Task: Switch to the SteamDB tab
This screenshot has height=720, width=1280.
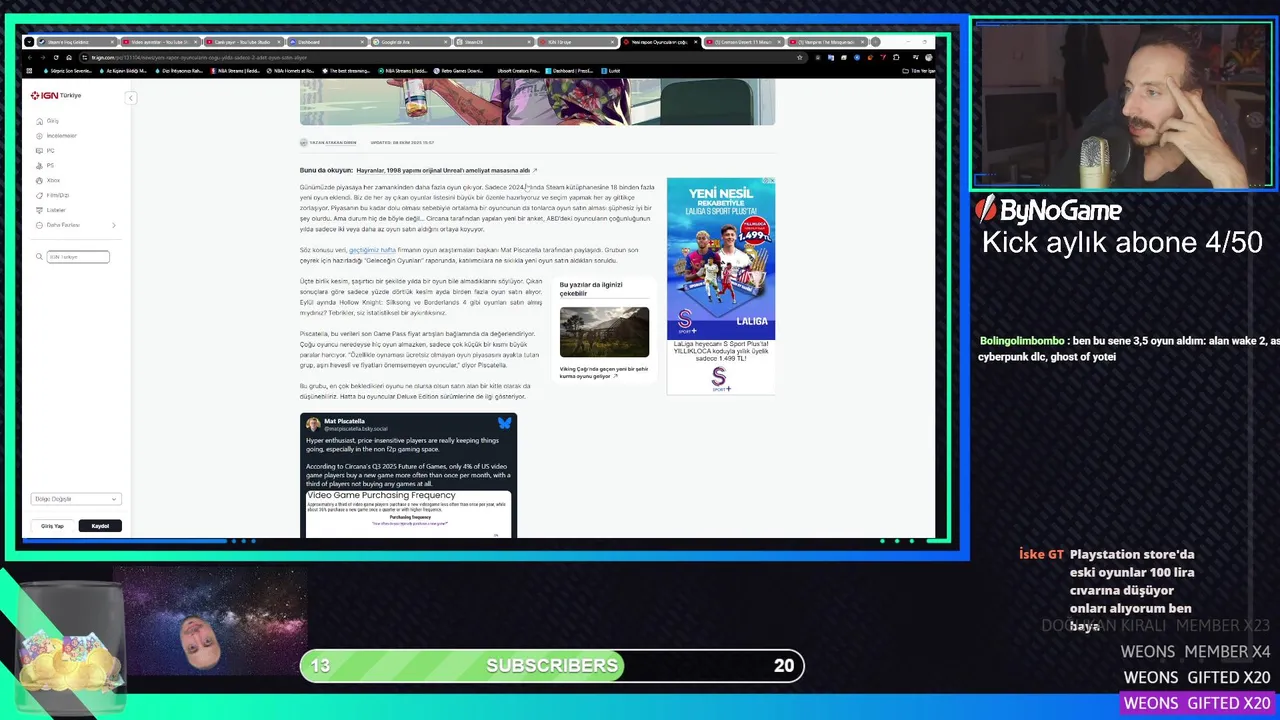Action: point(492,42)
